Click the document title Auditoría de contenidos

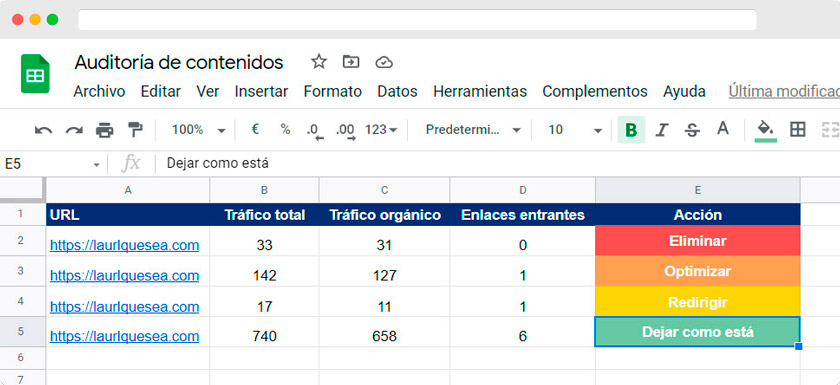178,62
